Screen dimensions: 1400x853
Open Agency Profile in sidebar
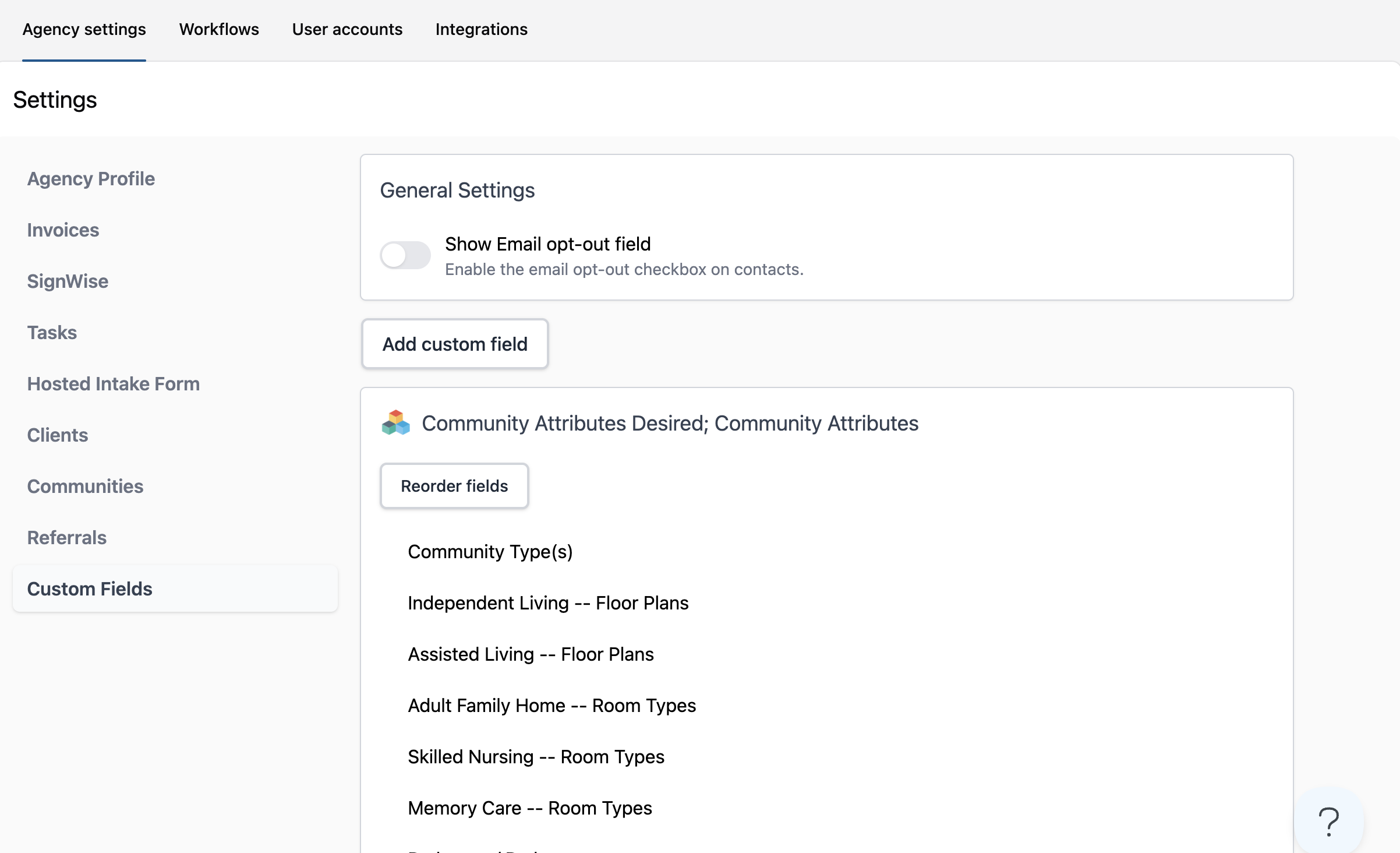pos(91,179)
